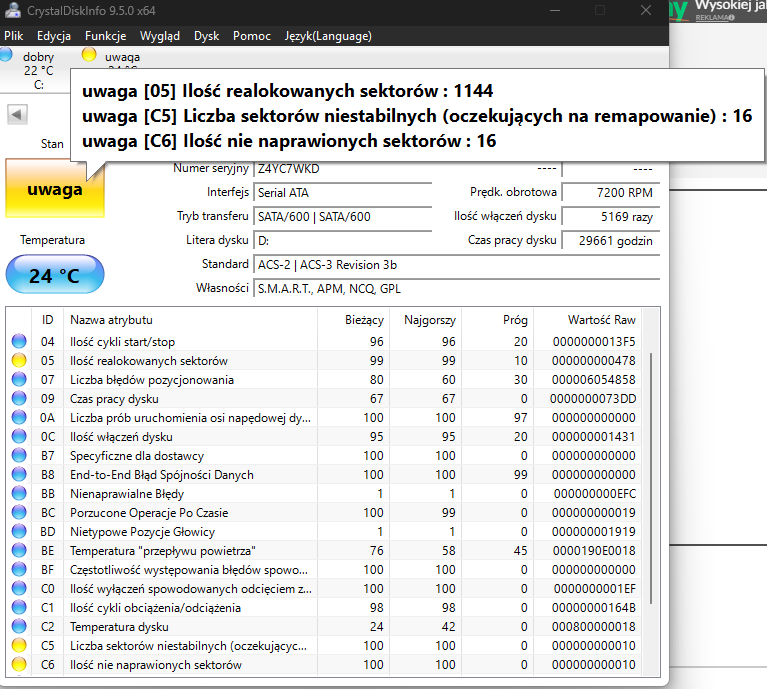
Task: Open the Dysk menu
Action: (206, 36)
